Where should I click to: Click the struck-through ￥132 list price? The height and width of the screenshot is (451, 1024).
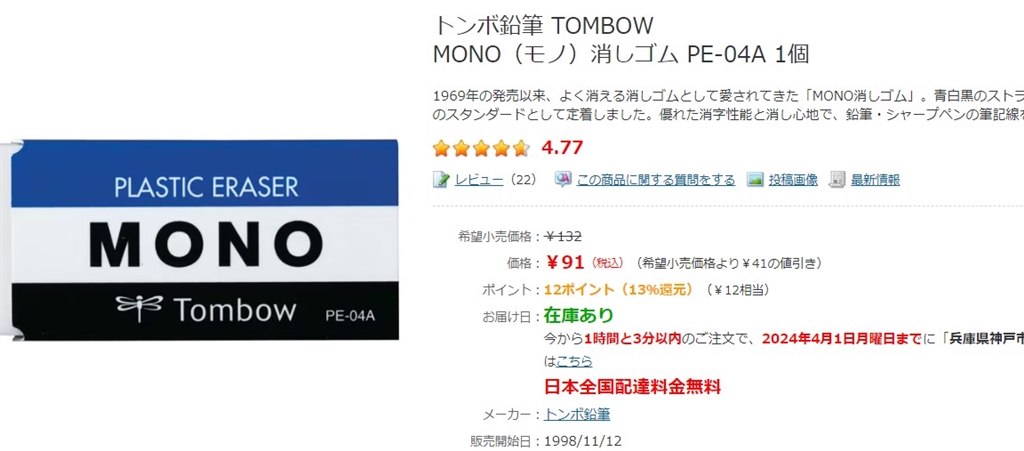coord(563,237)
